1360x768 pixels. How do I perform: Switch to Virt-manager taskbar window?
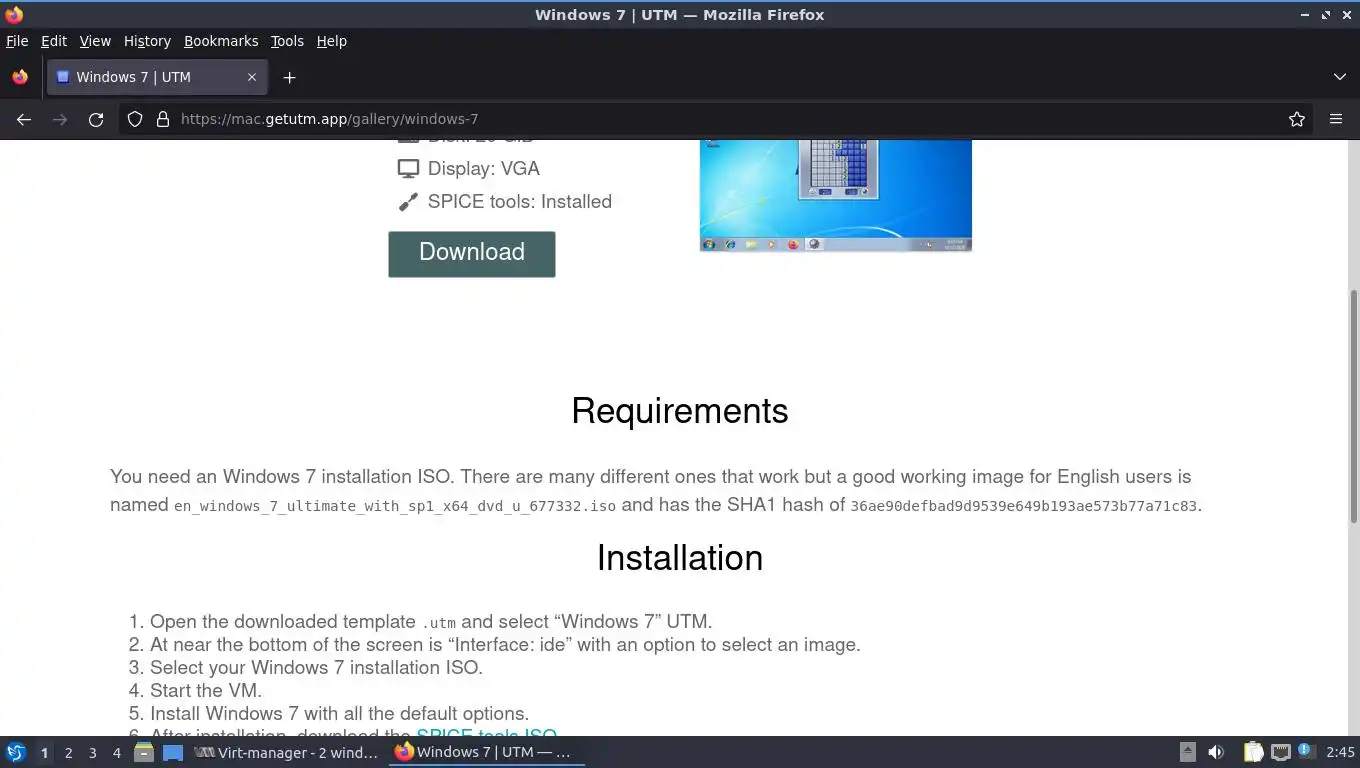click(286, 752)
